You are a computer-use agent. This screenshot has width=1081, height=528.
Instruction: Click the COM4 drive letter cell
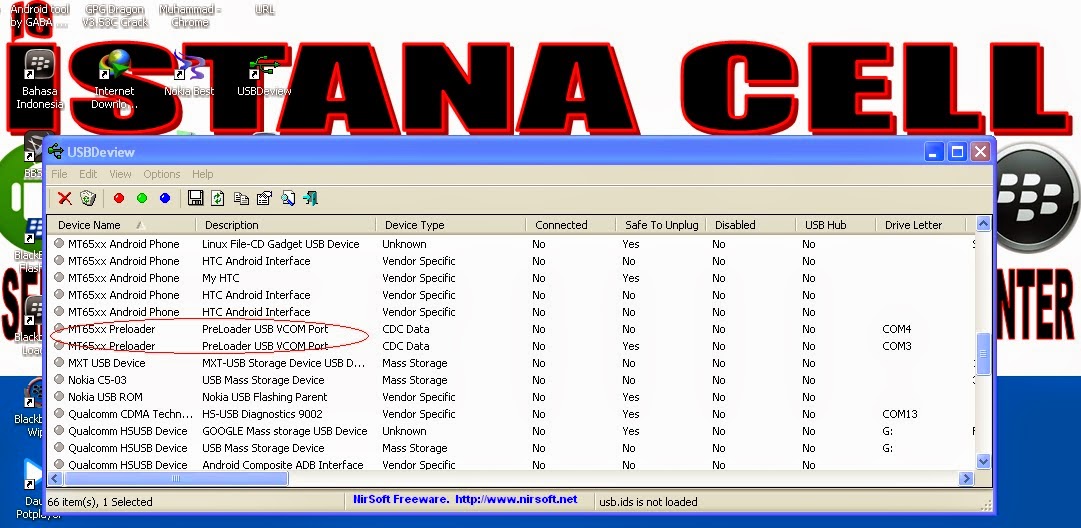896,329
